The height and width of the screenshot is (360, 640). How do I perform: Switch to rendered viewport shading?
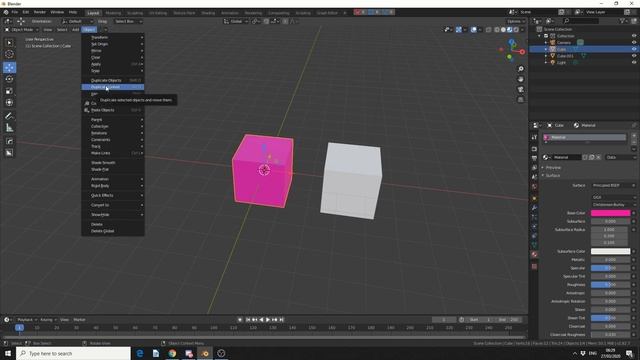pyautogui.click(x=516, y=30)
